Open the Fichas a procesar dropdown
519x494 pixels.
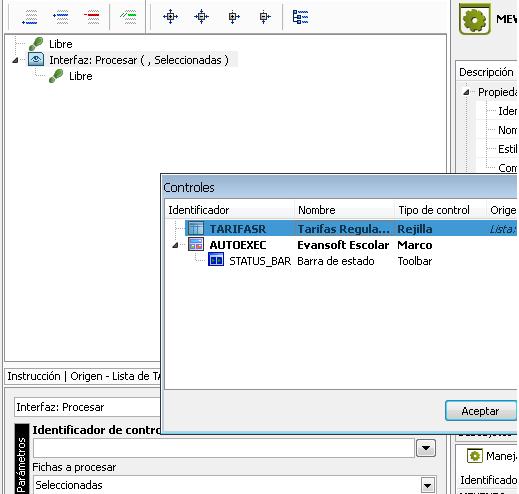(428, 485)
